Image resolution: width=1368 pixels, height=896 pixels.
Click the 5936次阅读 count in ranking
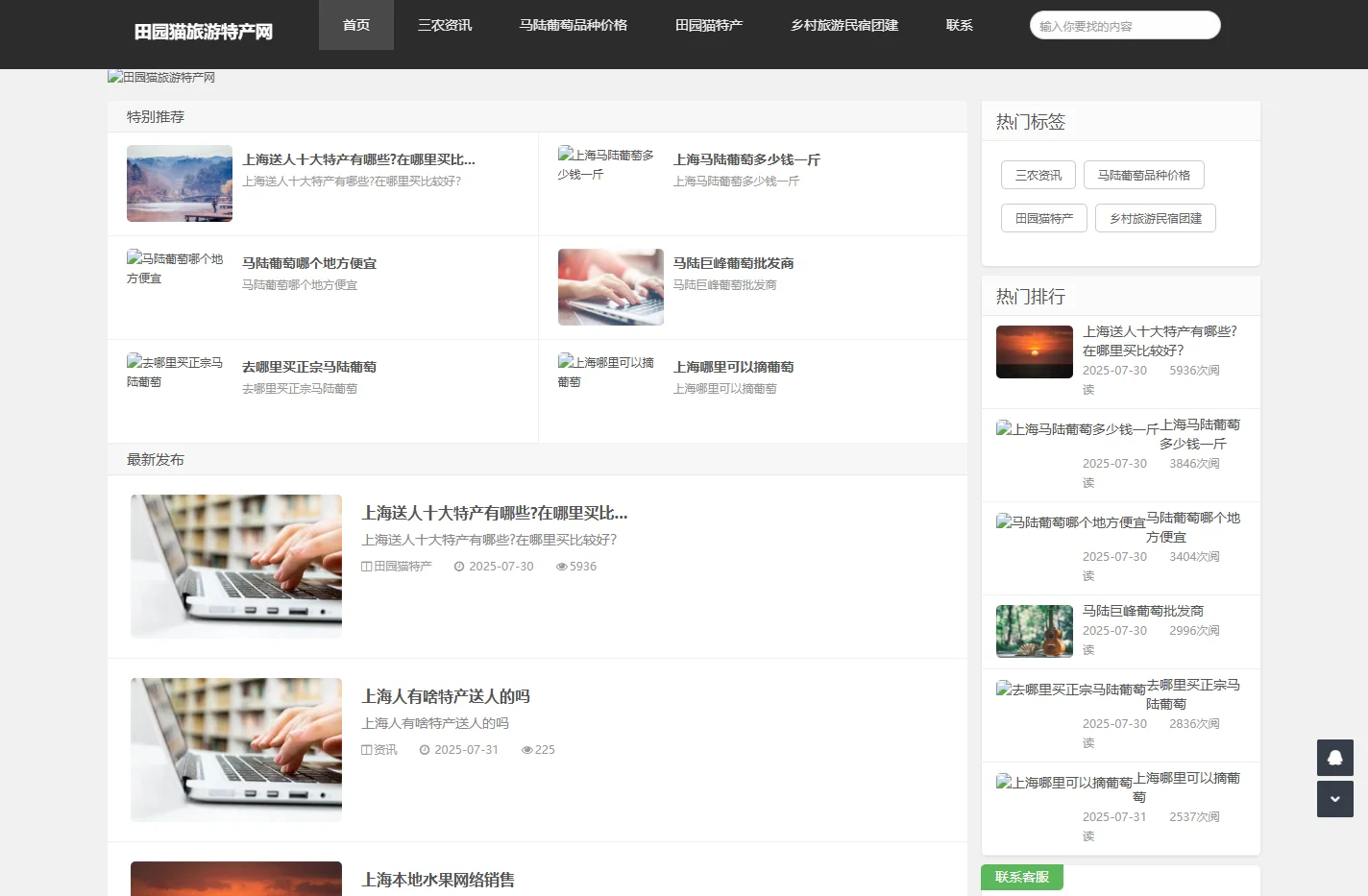[x=1151, y=380]
